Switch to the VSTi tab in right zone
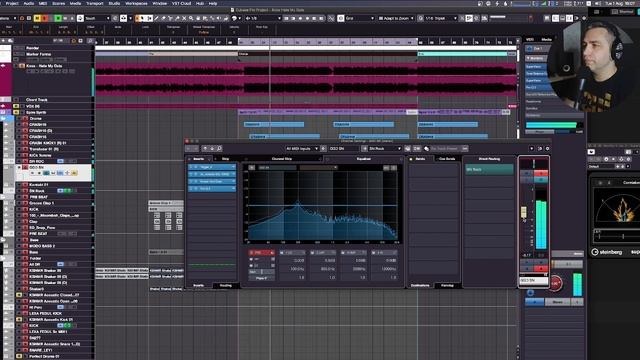640x360 pixels. [x=530, y=39]
